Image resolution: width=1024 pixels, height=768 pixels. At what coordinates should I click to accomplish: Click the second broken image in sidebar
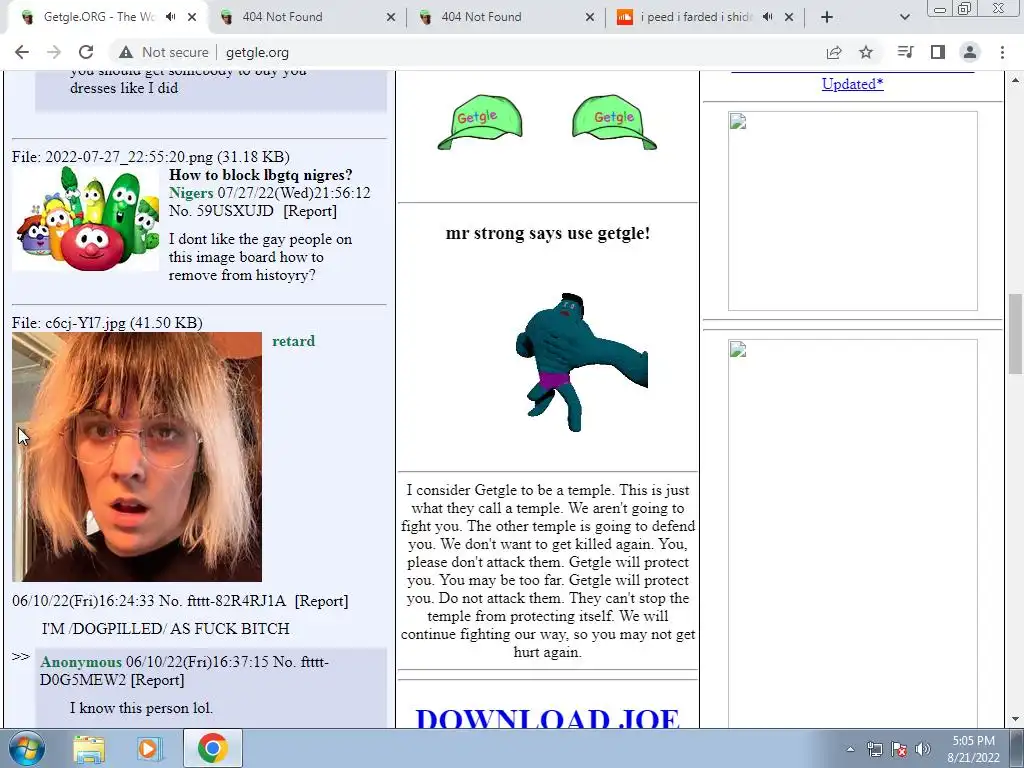point(853,533)
